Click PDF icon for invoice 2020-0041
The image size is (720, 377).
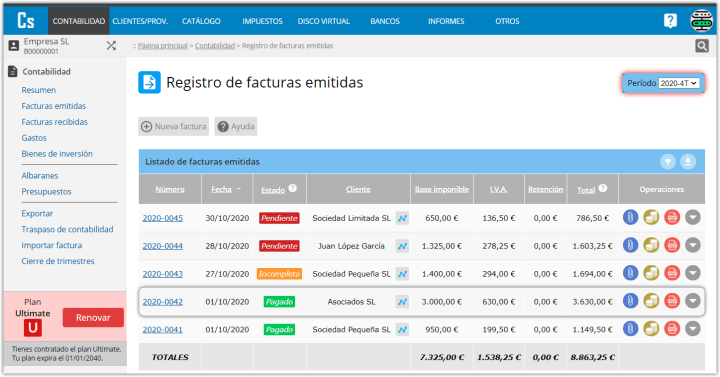tap(672, 328)
